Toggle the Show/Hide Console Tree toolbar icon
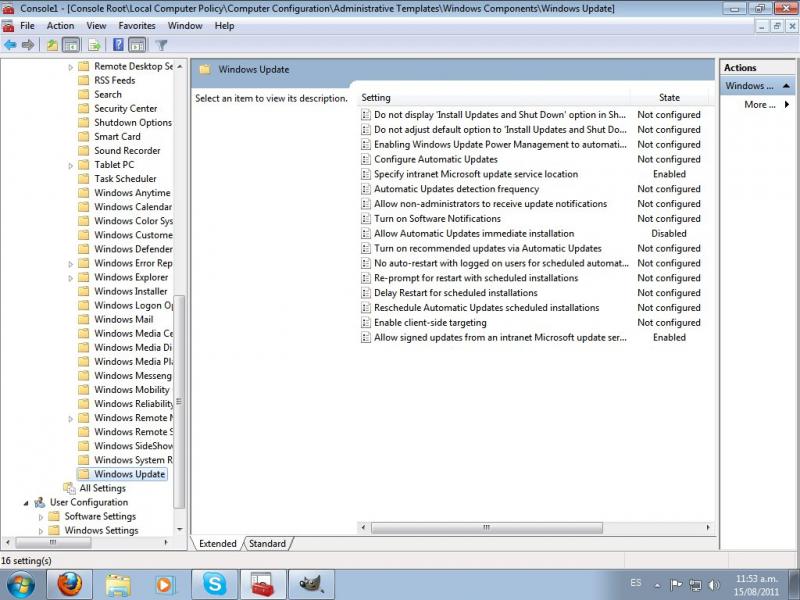800x600 pixels. point(71,45)
